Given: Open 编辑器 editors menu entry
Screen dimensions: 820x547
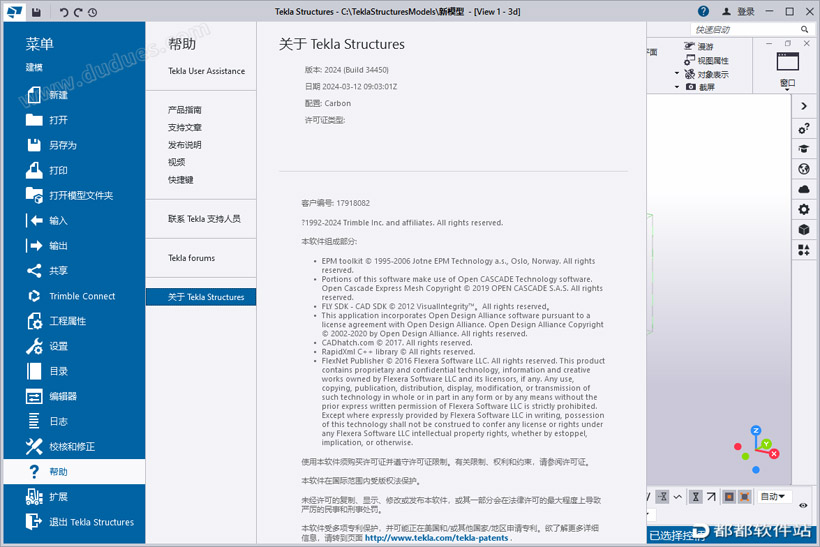Looking at the screenshot, I should pyautogui.click(x=74, y=396).
